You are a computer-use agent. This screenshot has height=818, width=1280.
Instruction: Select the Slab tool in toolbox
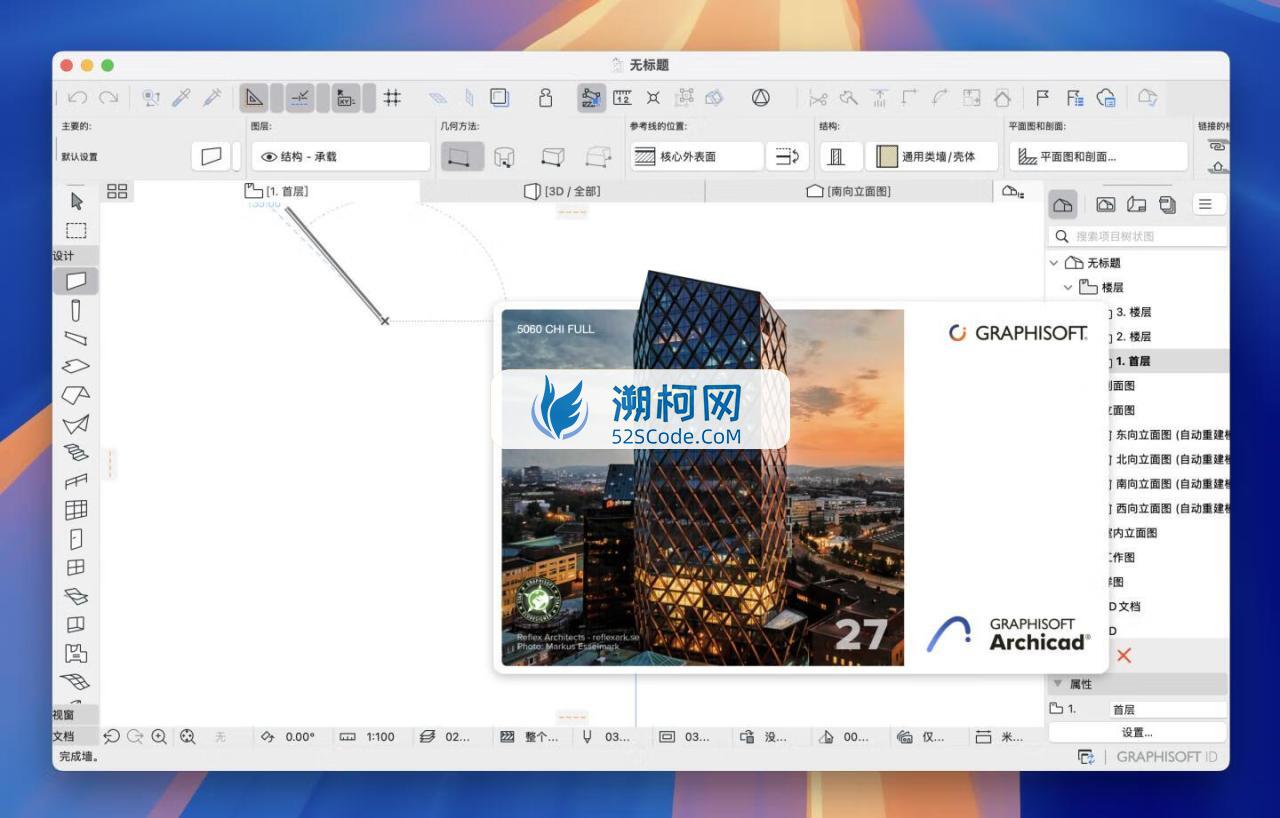click(76, 366)
